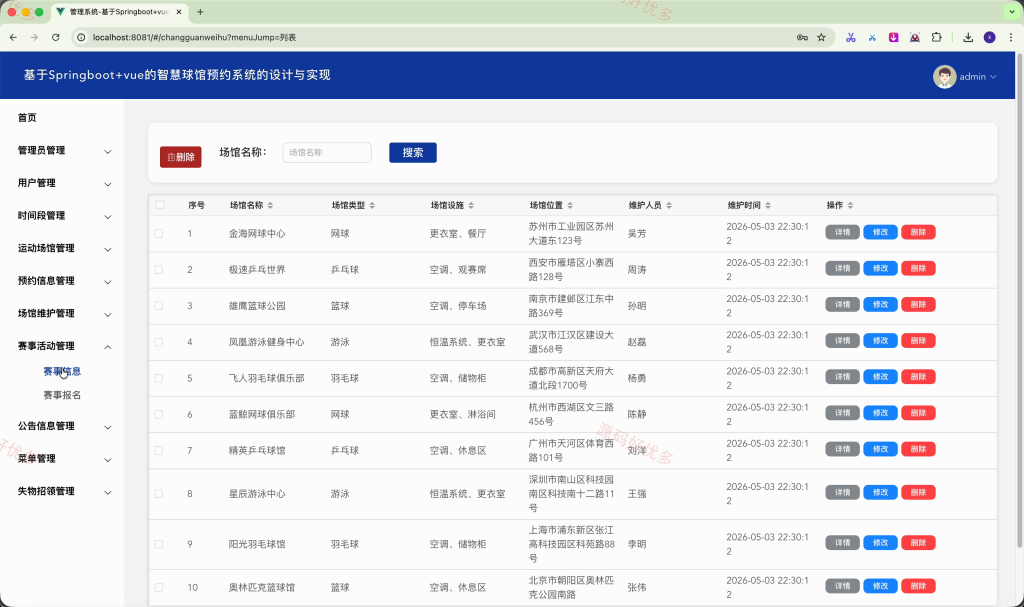The height and width of the screenshot is (607, 1024).
Task: Sort by 场馆位置 column sort arrows
Action: tap(570, 205)
